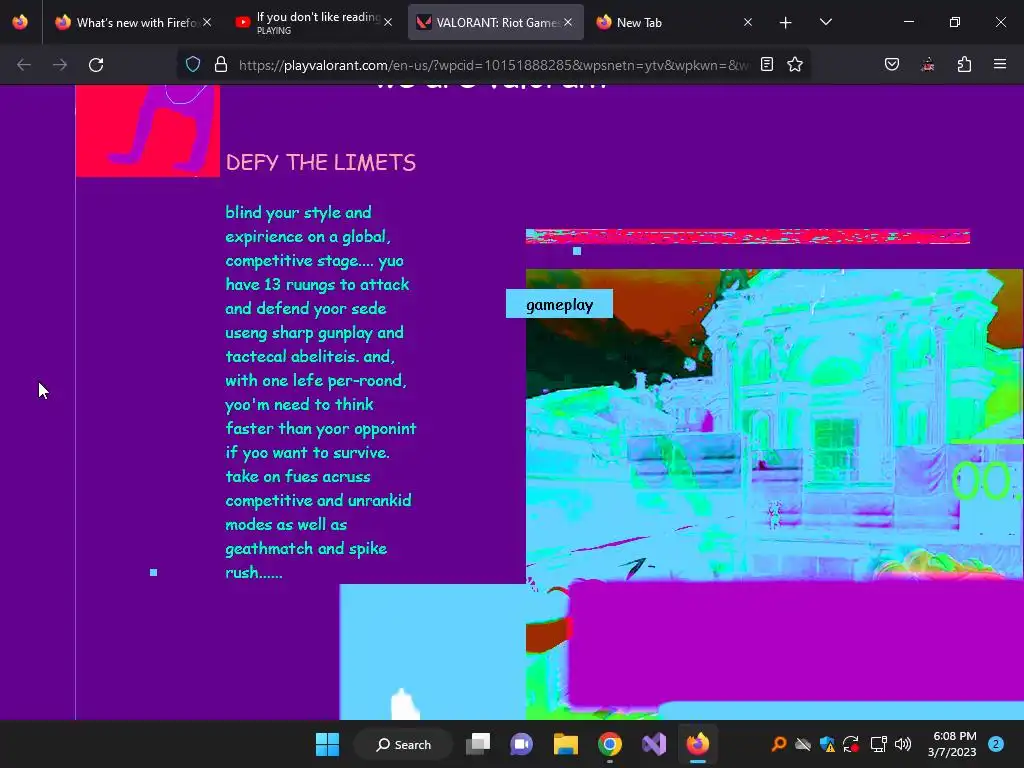Click the text "geathmatch and spike"
Viewport: 1024px width, 768px height.
click(306, 548)
